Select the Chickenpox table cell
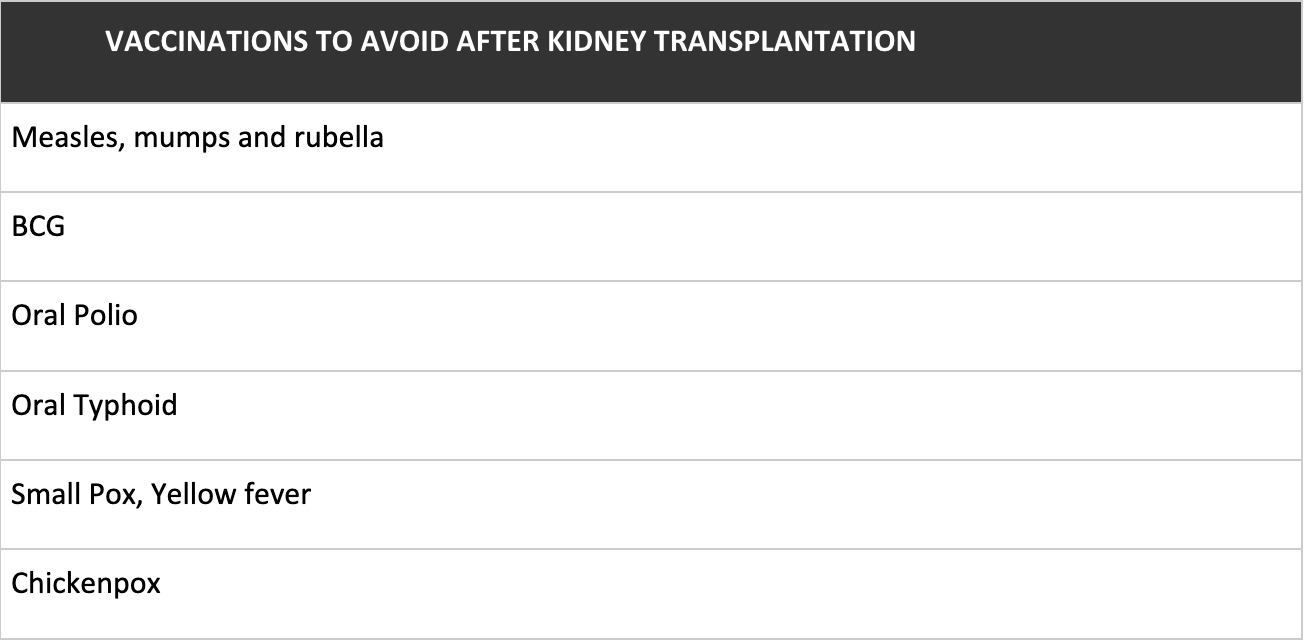Image resolution: width=1304 pixels, height=642 pixels. pyautogui.click(x=651, y=594)
